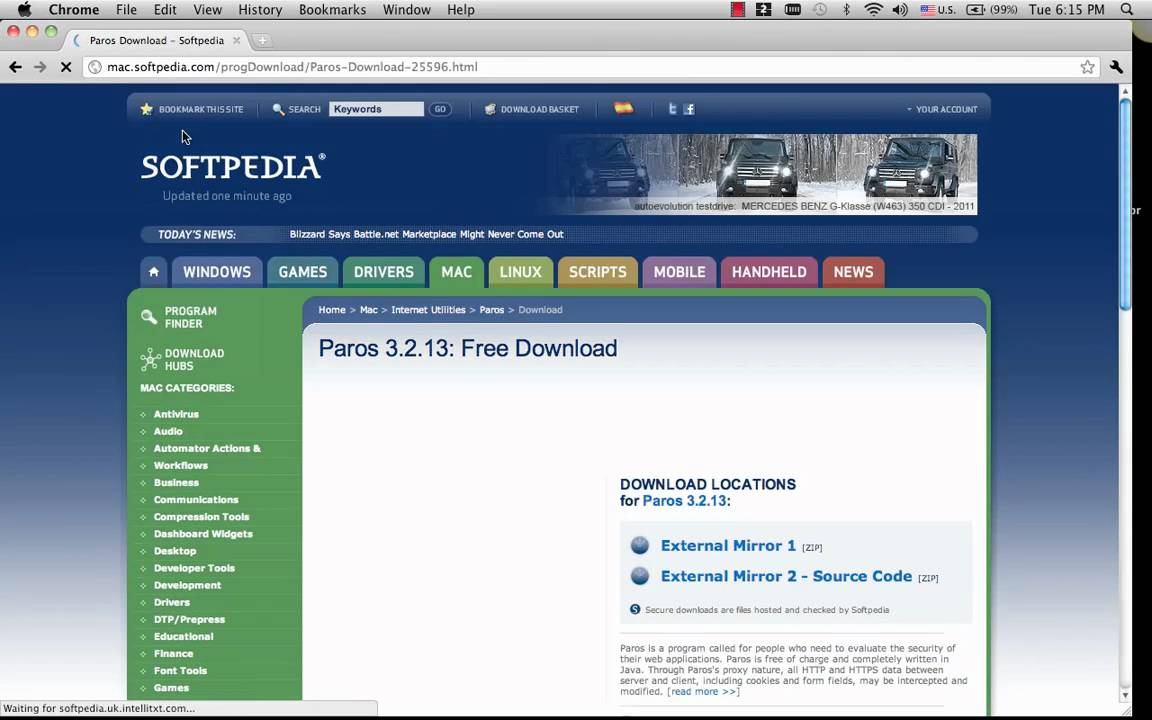Open the Bookmarks menu

coord(332,10)
